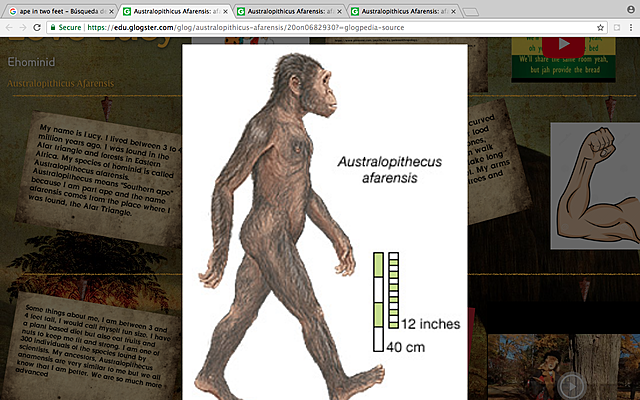Open the Chrome profile avatar icon

pyautogui.click(x=631, y=9)
